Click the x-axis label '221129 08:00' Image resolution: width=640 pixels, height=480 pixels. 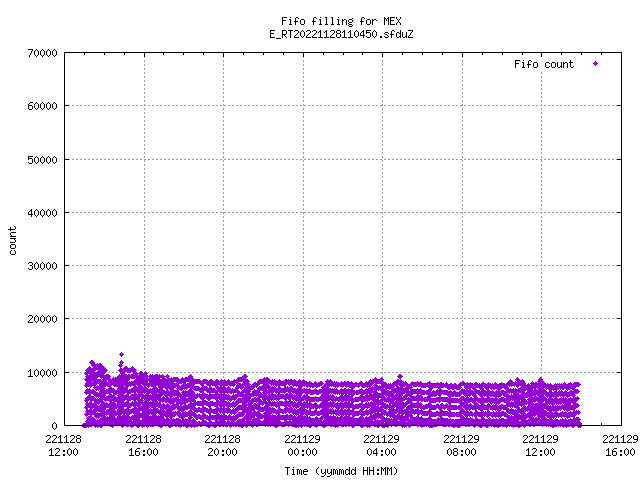point(462,446)
